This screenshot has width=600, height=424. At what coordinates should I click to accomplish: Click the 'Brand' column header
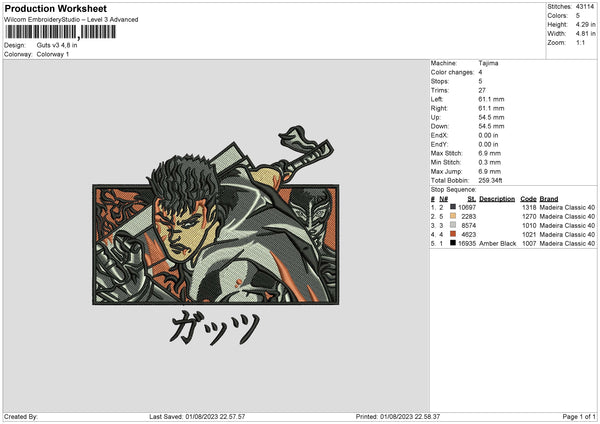[x=549, y=199]
